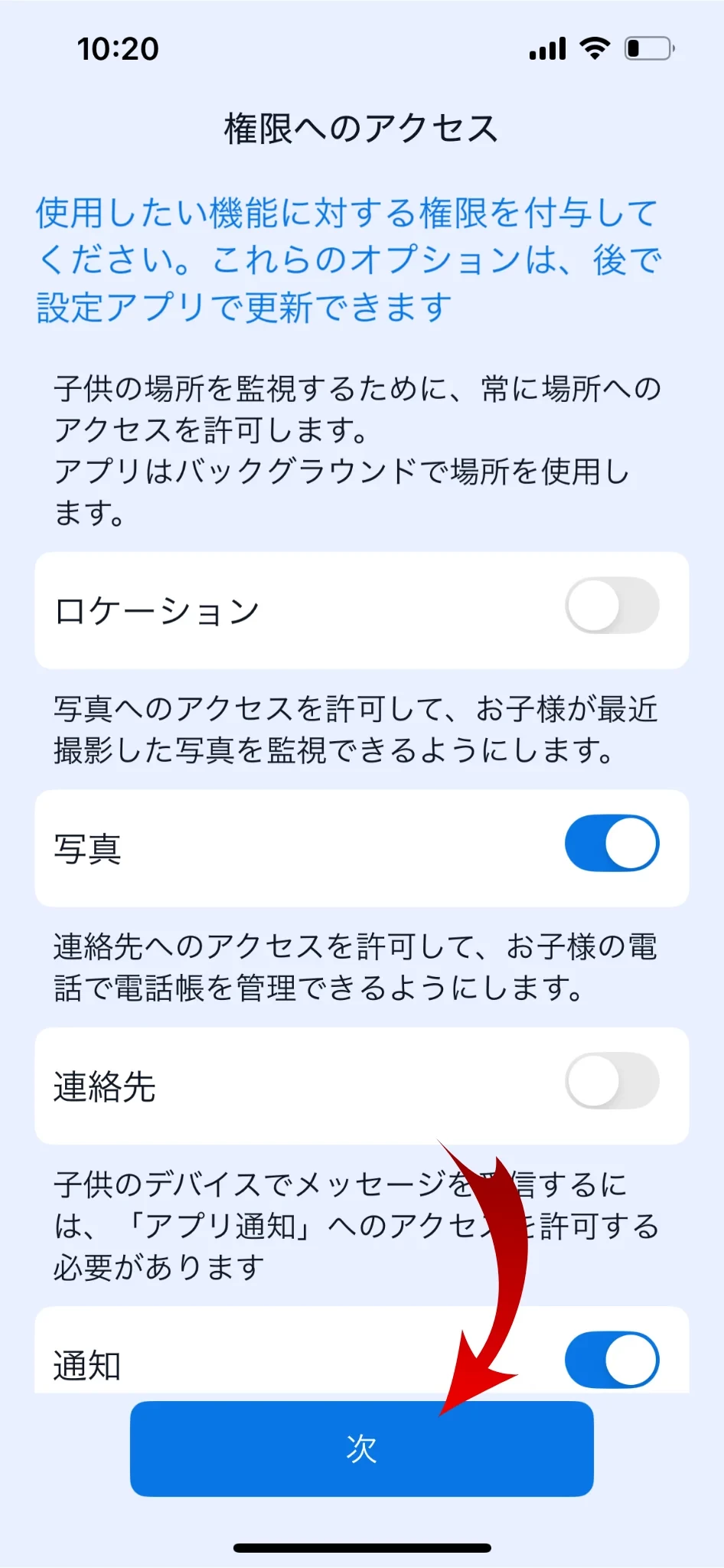Tap the 権限へのアクセス page title
This screenshot has height=1568, width=724.
click(x=361, y=129)
